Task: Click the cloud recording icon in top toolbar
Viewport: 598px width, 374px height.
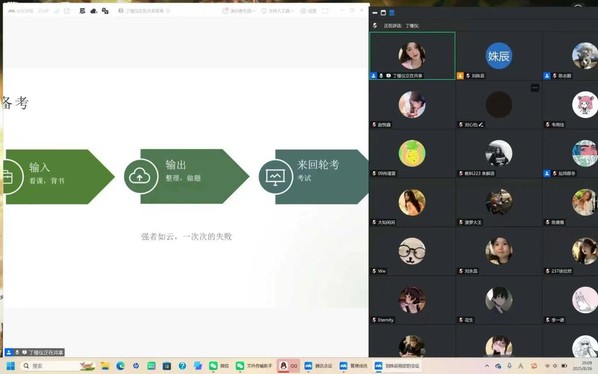Action: click(93, 11)
